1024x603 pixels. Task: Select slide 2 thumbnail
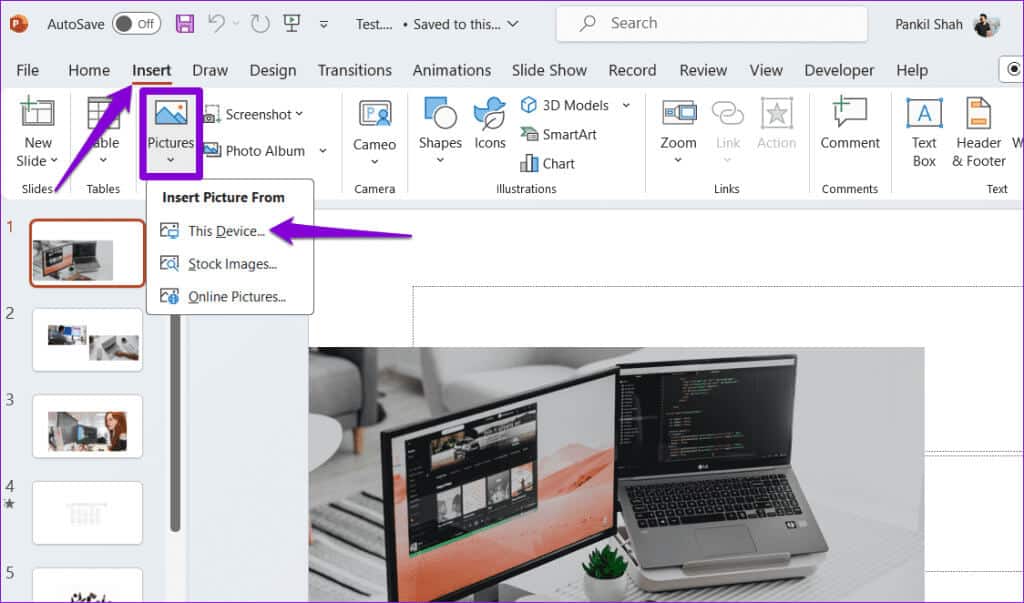(87, 340)
